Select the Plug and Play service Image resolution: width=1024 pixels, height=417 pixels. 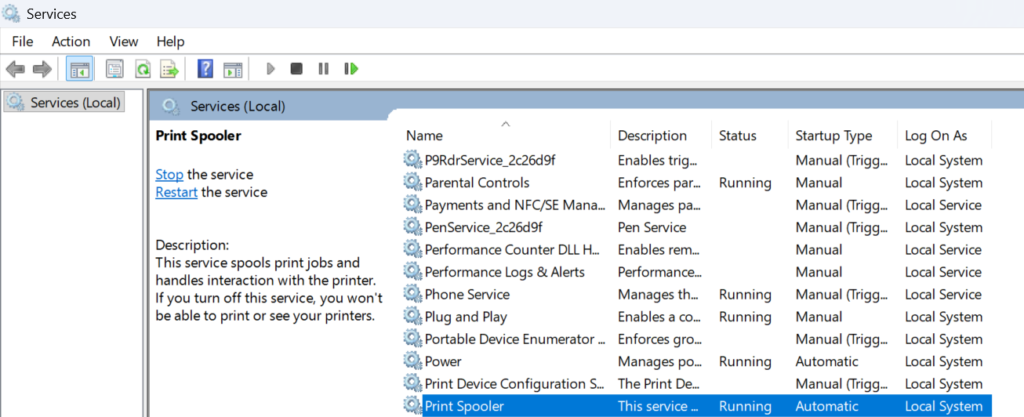(466, 317)
